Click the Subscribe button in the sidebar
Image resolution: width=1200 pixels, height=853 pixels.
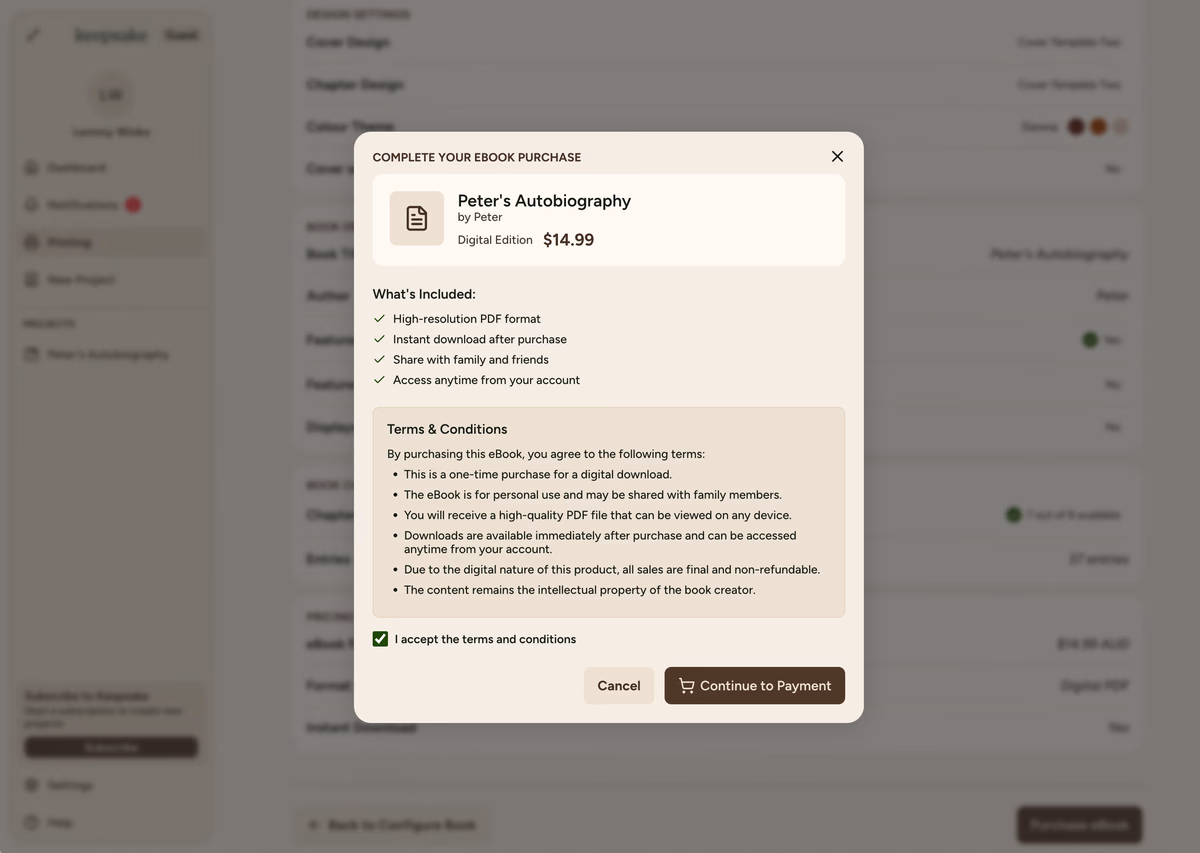pos(111,747)
